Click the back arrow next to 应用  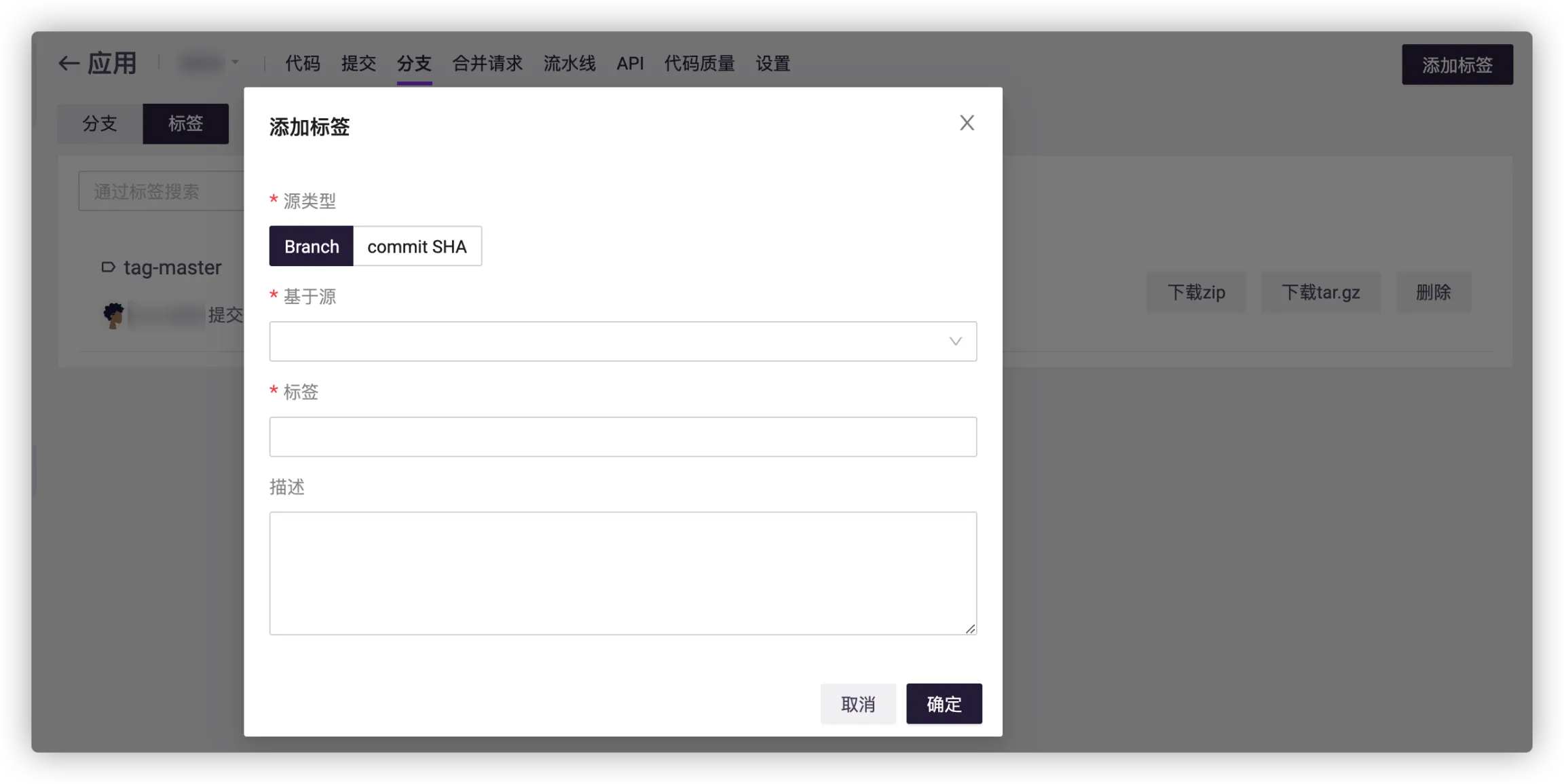(x=68, y=64)
